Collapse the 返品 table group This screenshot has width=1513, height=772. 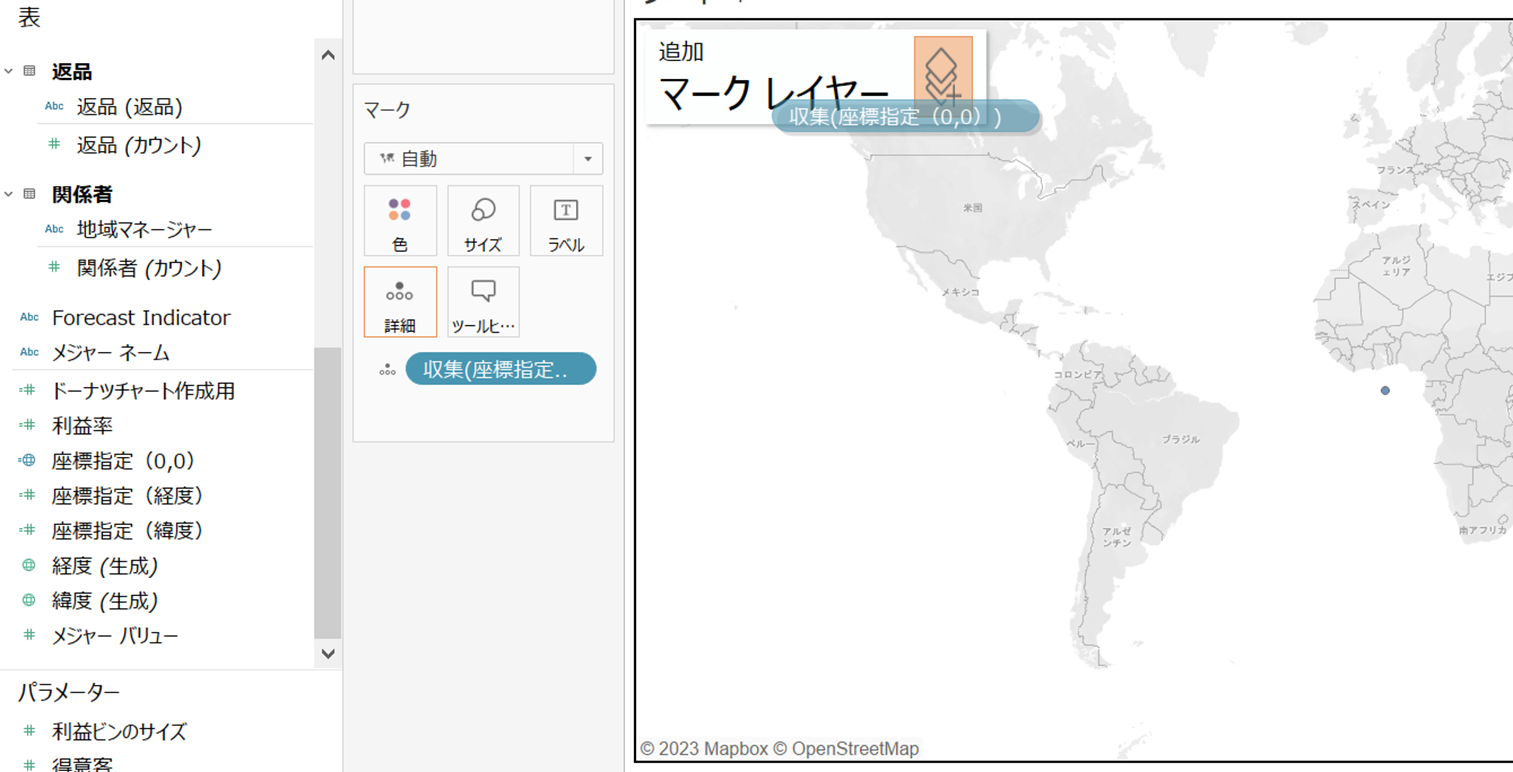point(8,71)
